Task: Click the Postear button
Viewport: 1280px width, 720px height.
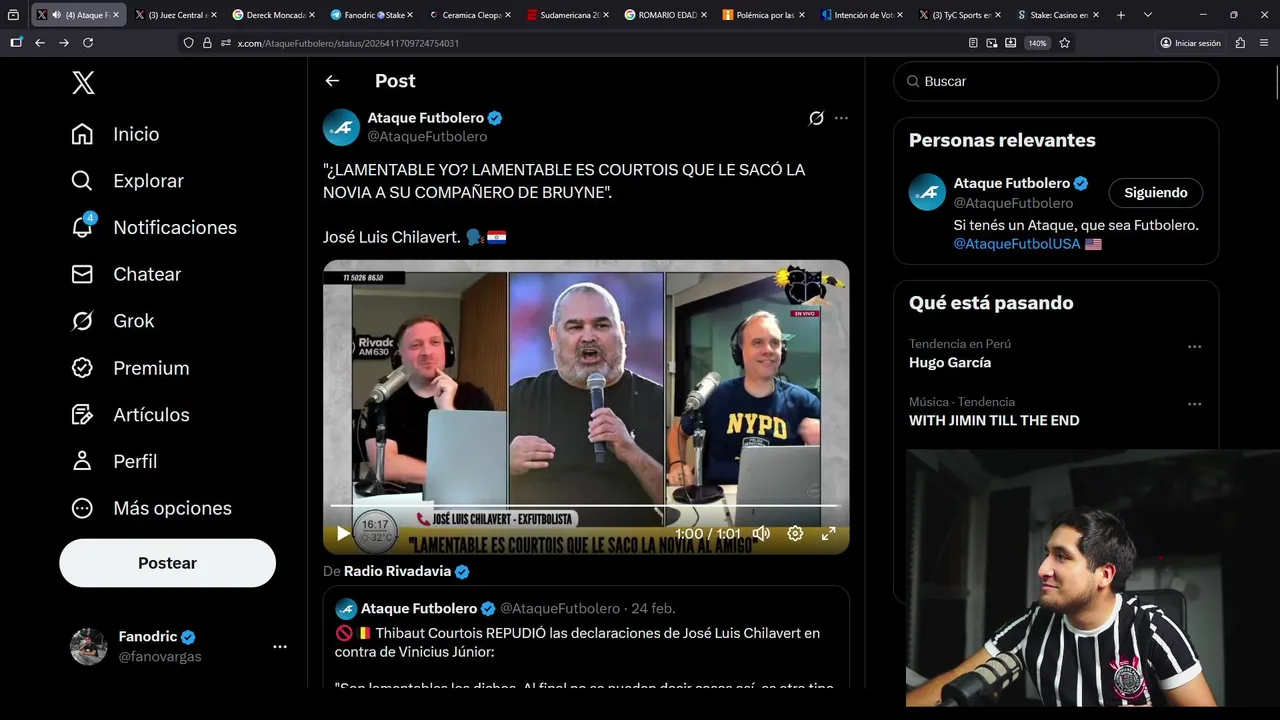Action: (x=167, y=563)
